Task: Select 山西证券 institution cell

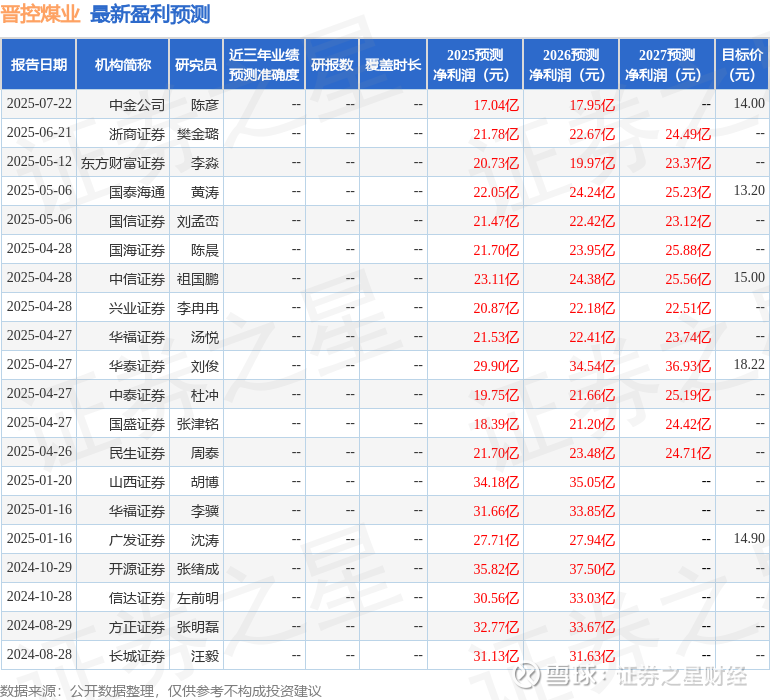Action: 137,481
